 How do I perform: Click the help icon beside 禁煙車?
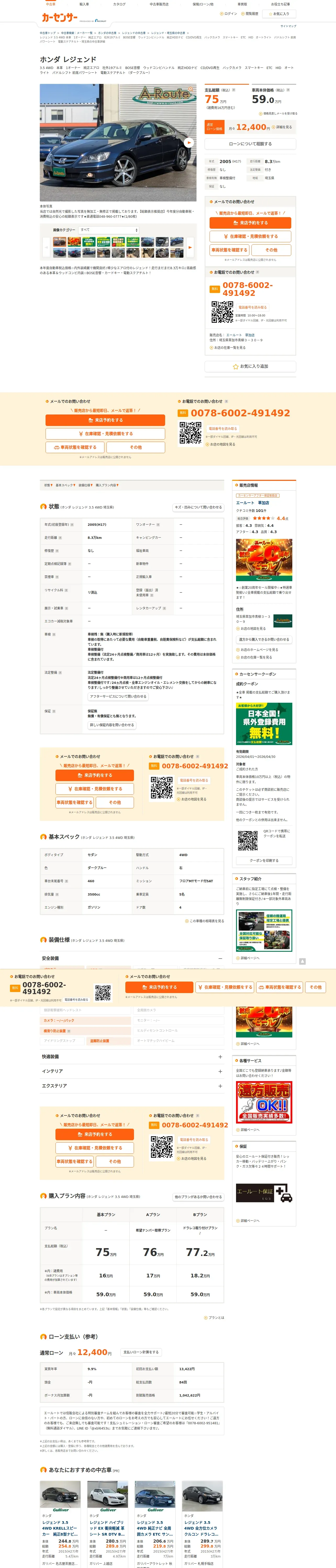tap(57, 577)
